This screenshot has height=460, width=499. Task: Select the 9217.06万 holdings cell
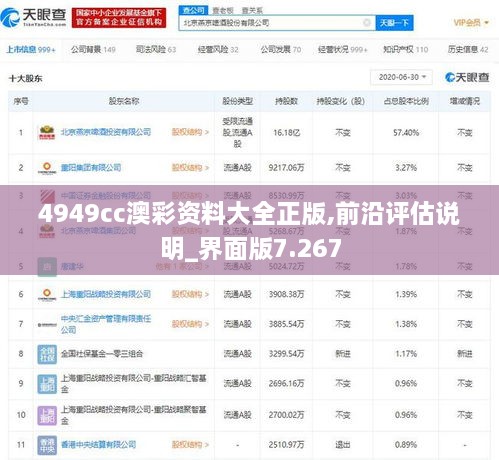pos(287,167)
